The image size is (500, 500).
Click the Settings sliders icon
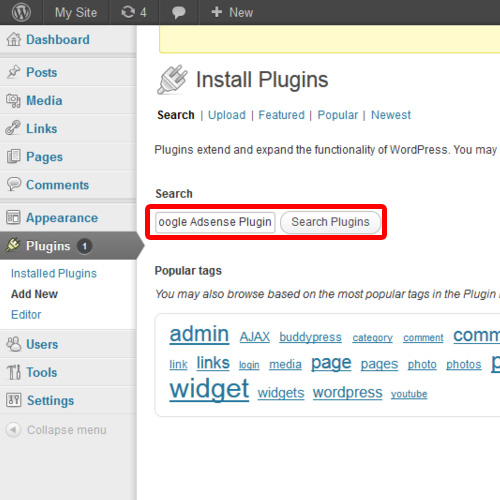(x=14, y=400)
